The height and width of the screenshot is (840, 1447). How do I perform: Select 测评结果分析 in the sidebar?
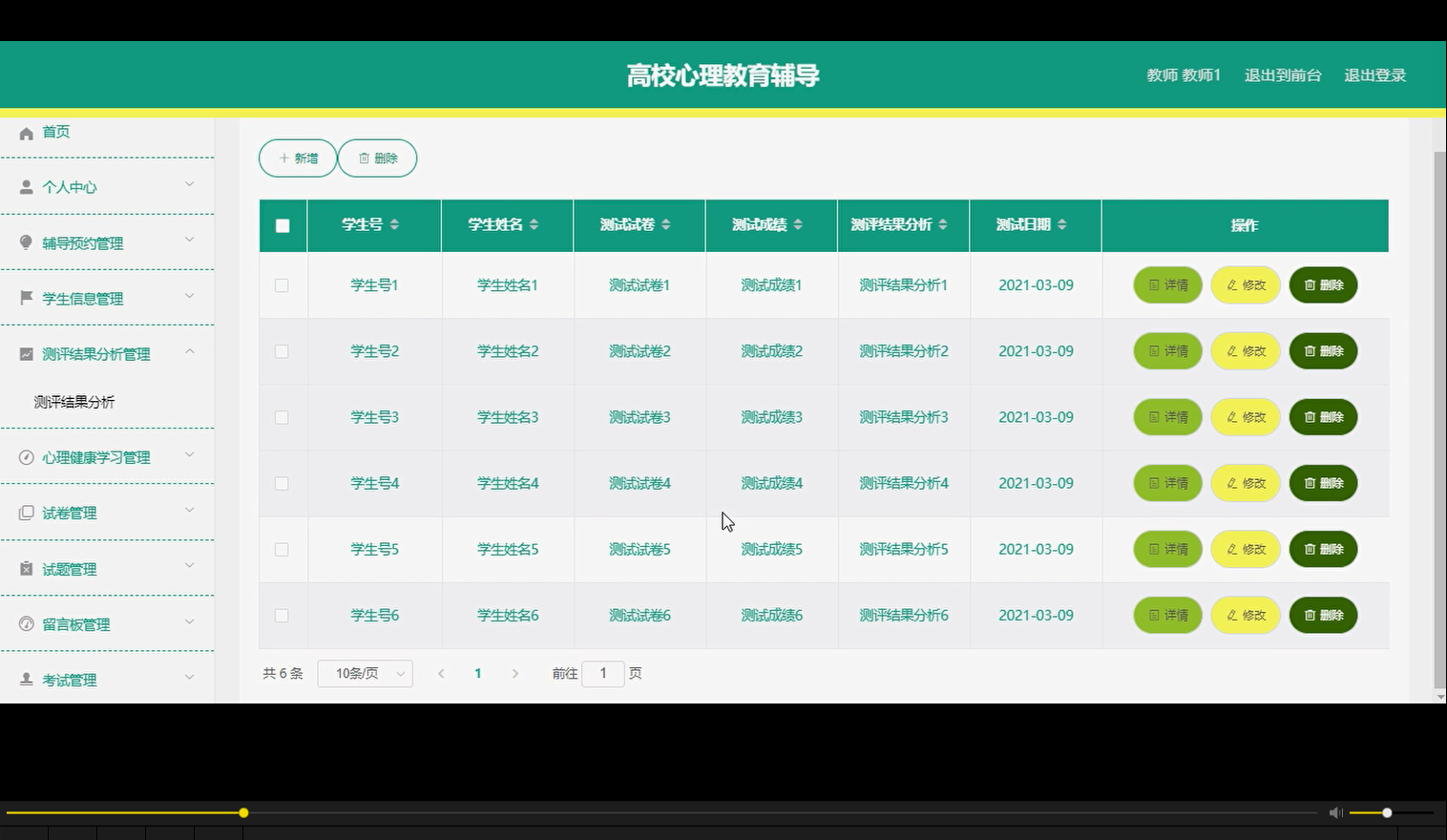[x=74, y=402]
